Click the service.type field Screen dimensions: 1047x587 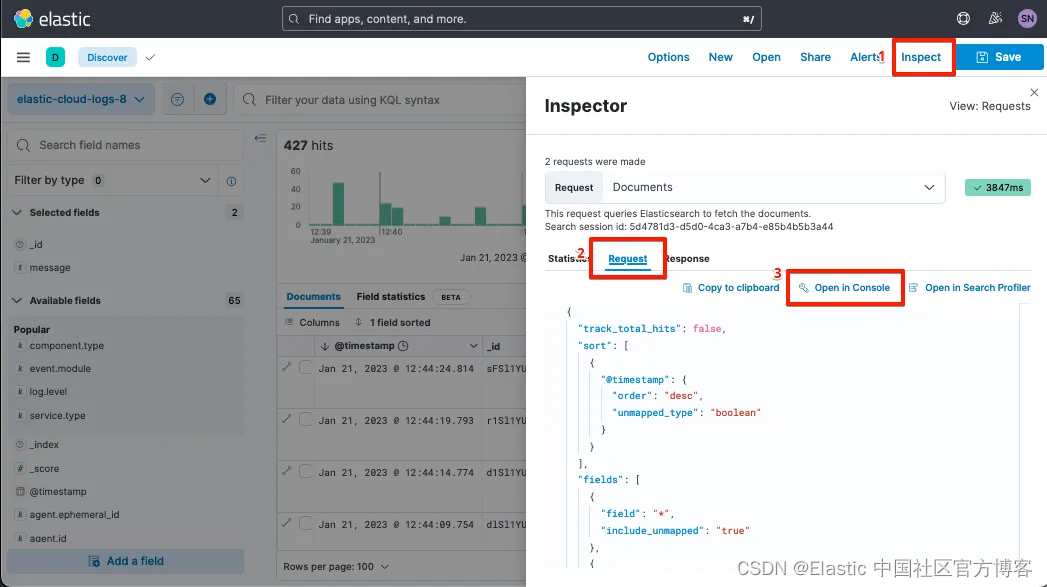(x=57, y=415)
